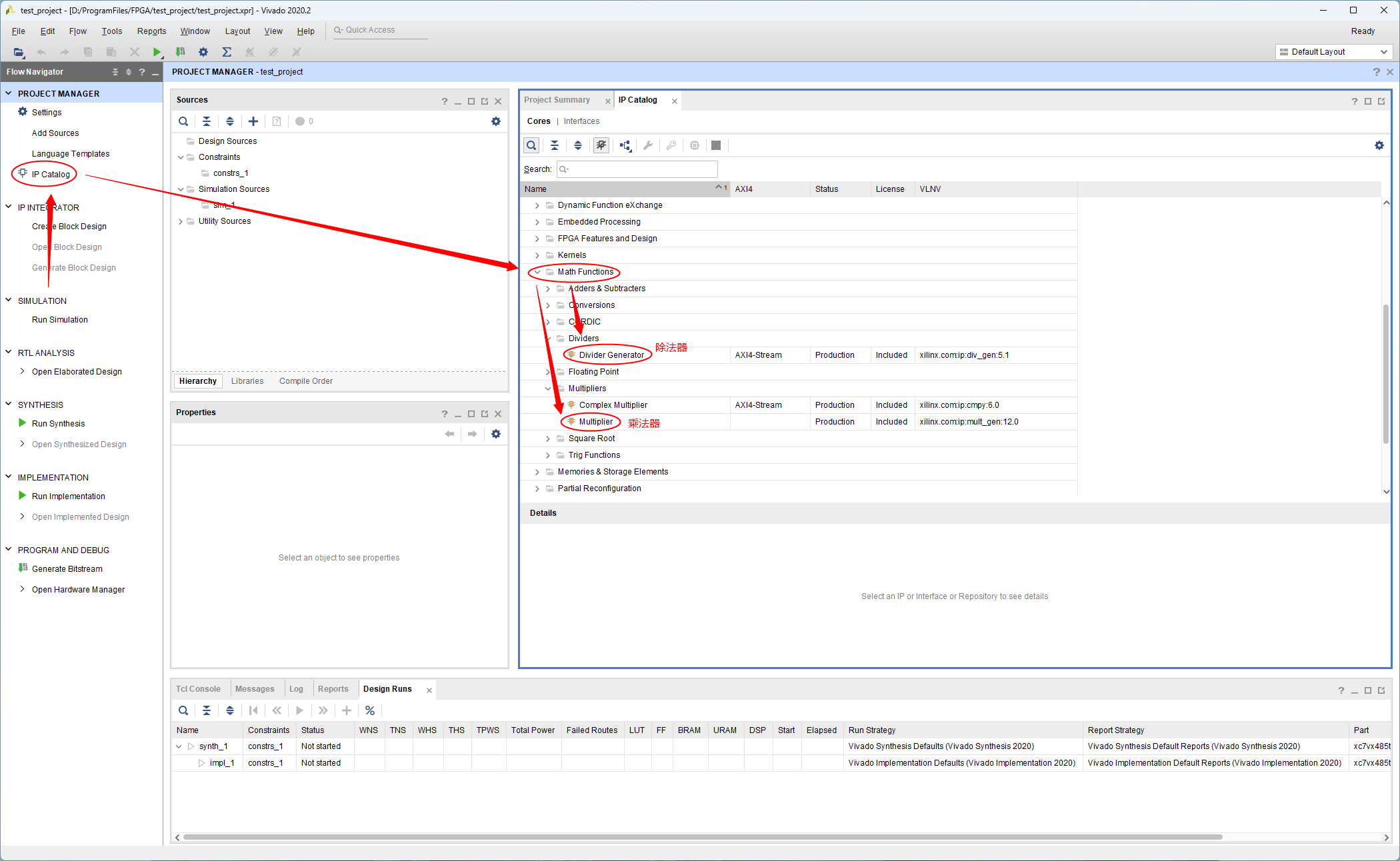Open the Reports menu
Image resolution: width=1400 pixels, height=861 pixels.
click(151, 31)
